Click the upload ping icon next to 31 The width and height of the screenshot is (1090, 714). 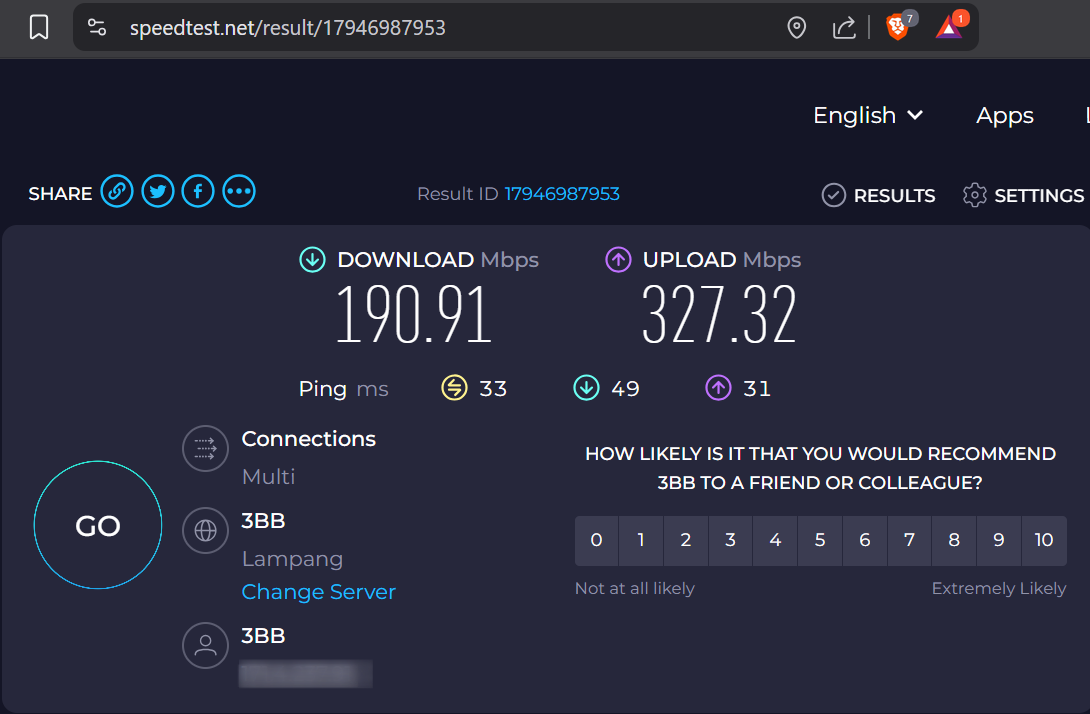coord(718,388)
